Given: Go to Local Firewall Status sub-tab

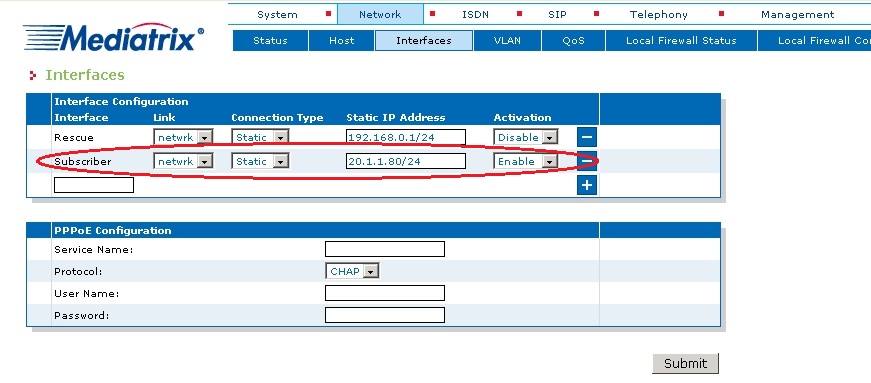Looking at the screenshot, I should [x=681, y=41].
